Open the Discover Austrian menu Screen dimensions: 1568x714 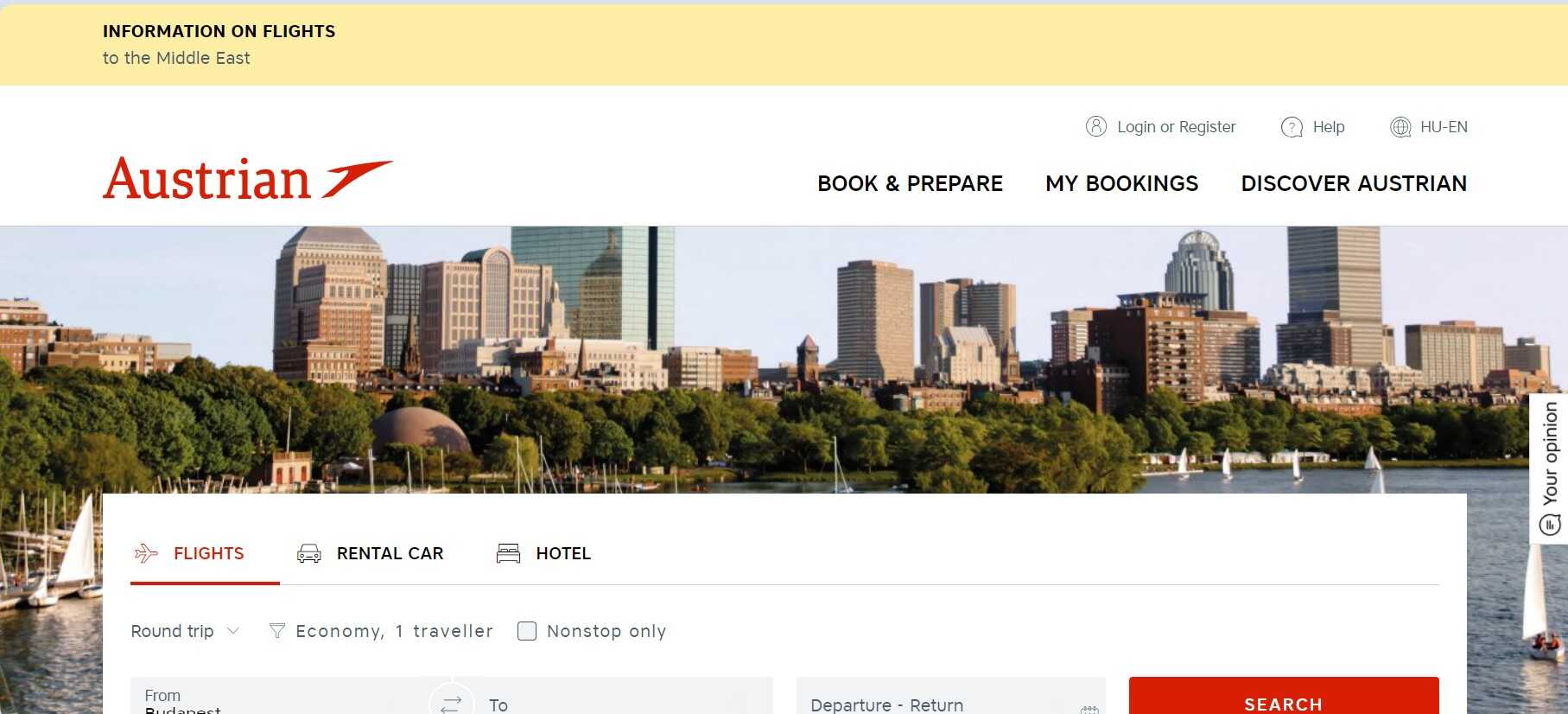point(1354,183)
